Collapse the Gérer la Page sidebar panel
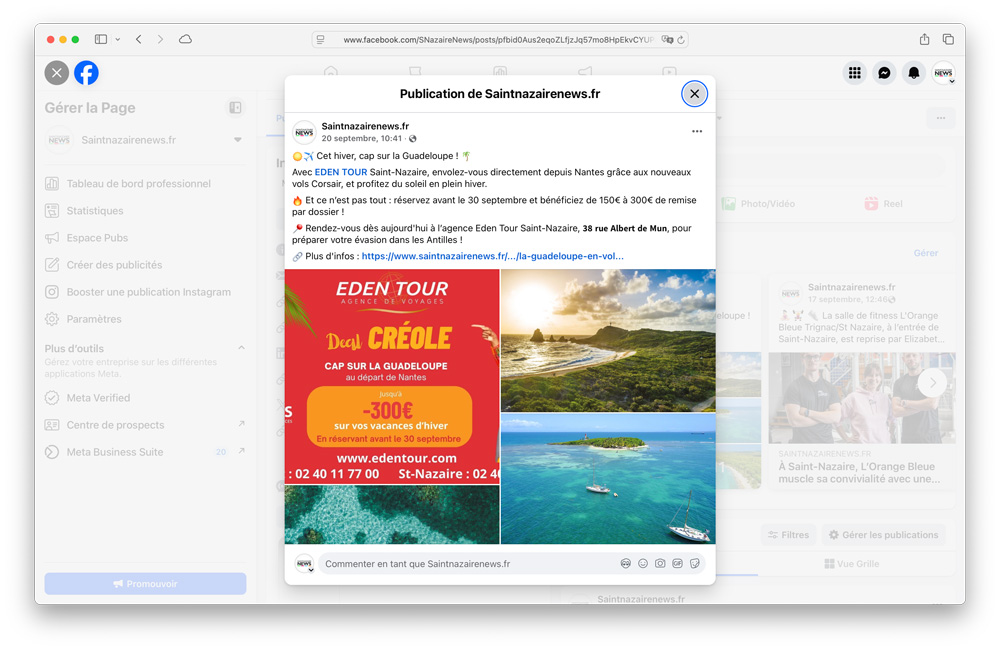 coord(235,108)
